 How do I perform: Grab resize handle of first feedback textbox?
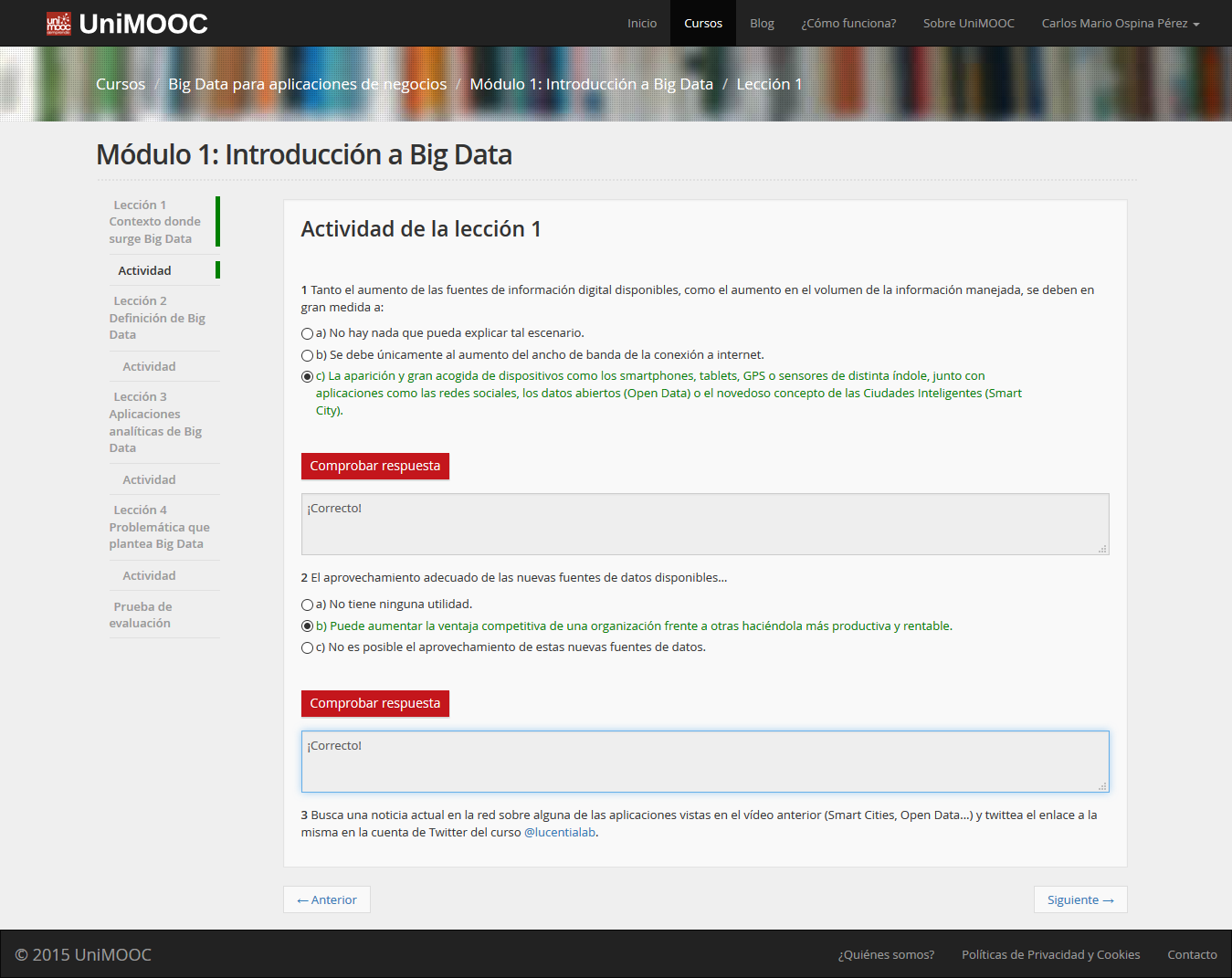(1102, 549)
